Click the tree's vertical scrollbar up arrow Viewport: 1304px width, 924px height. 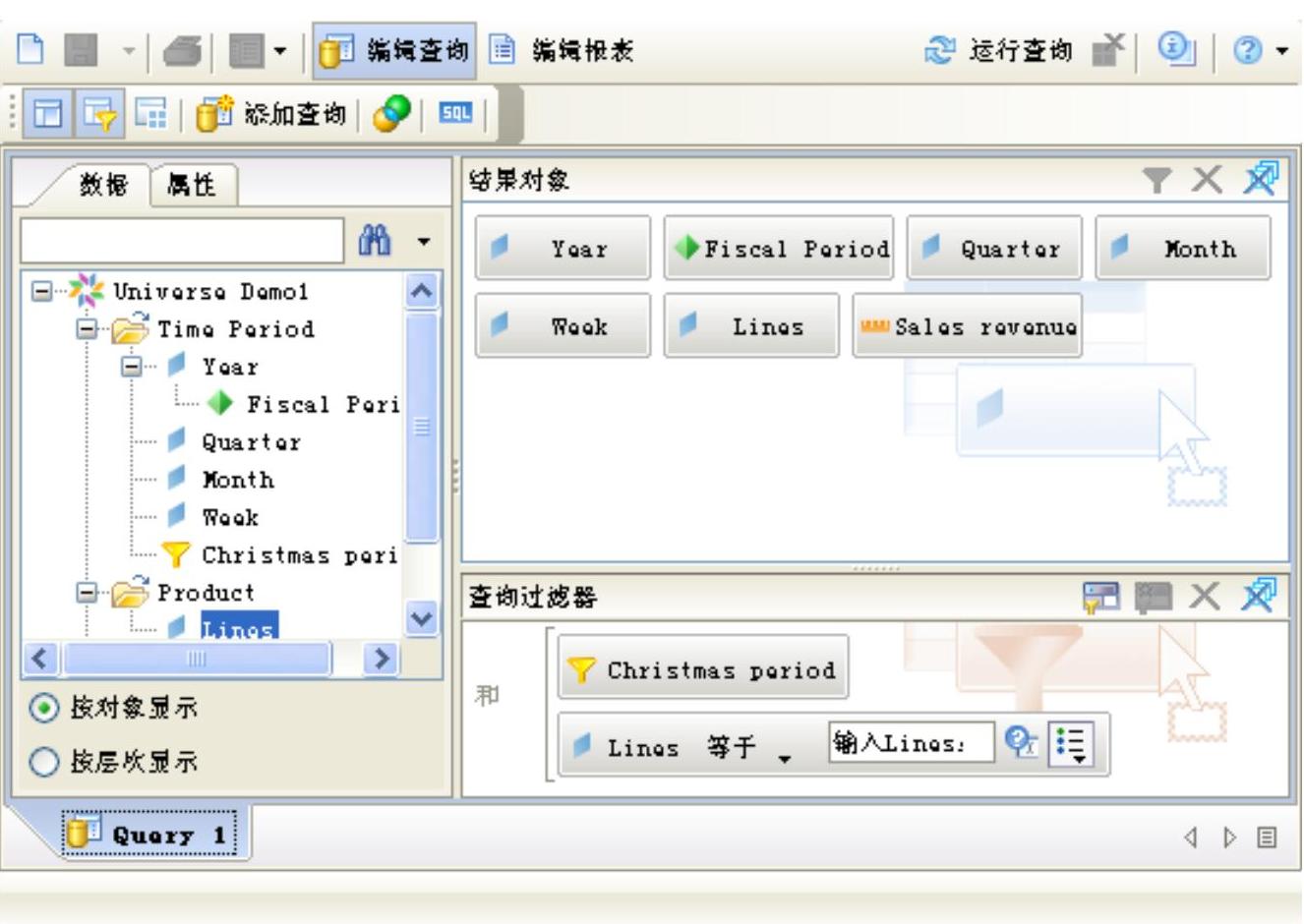click(x=422, y=291)
